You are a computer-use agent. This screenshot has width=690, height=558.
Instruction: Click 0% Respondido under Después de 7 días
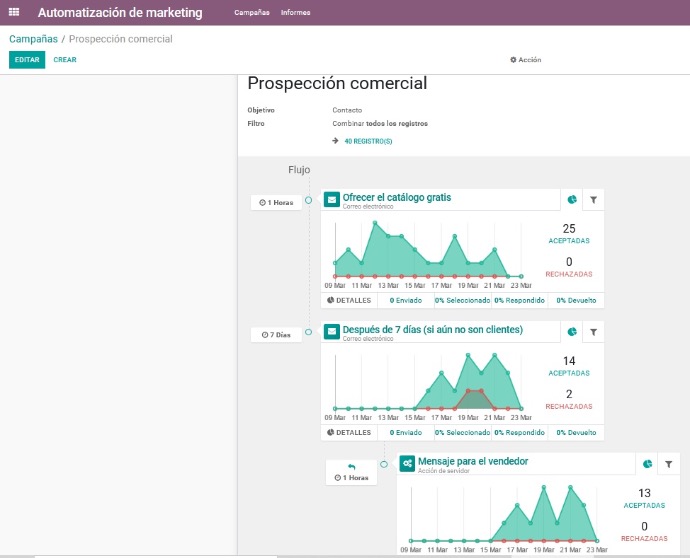pyautogui.click(x=520, y=433)
